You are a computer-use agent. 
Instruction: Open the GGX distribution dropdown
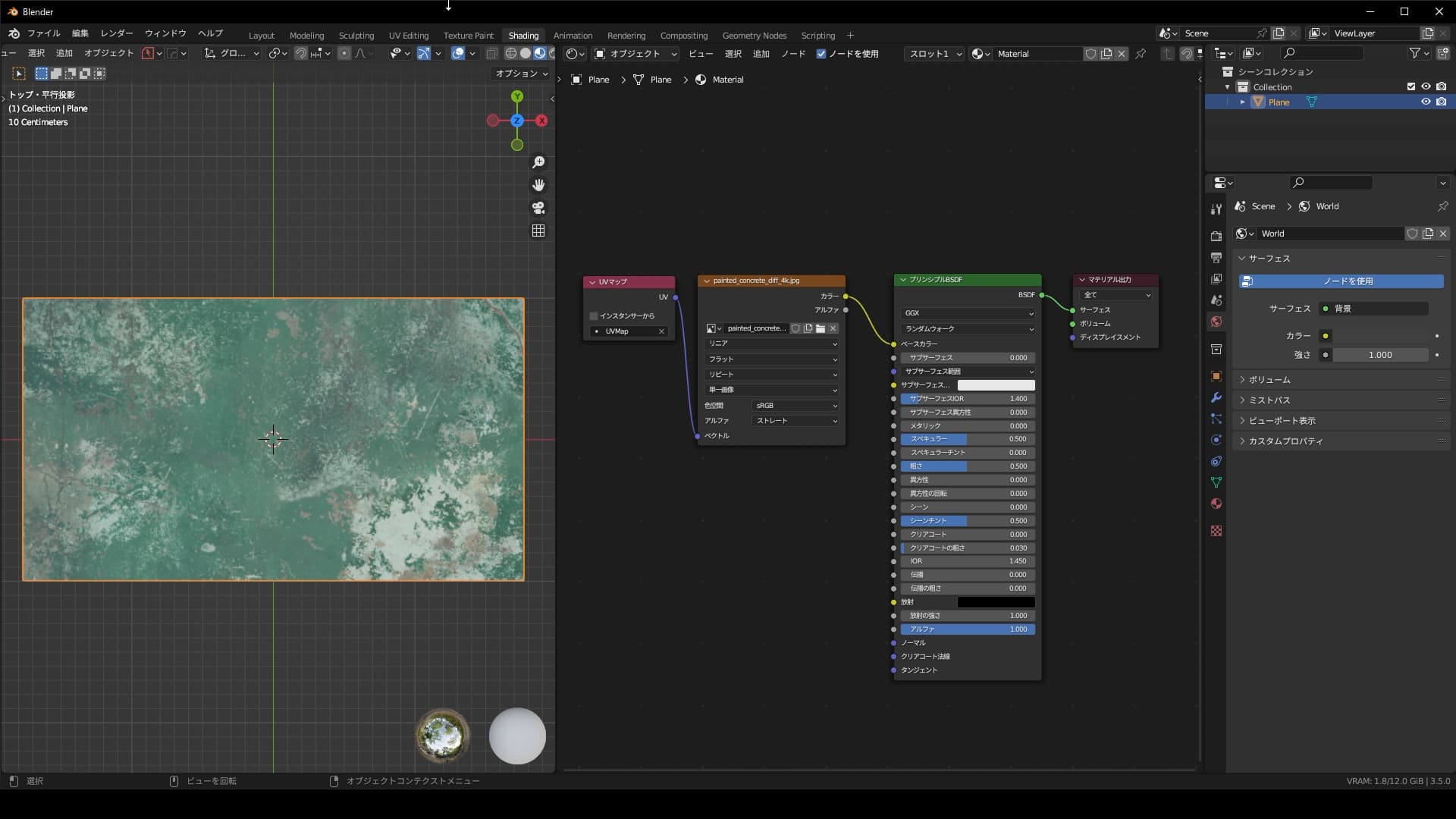click(967, 312)
